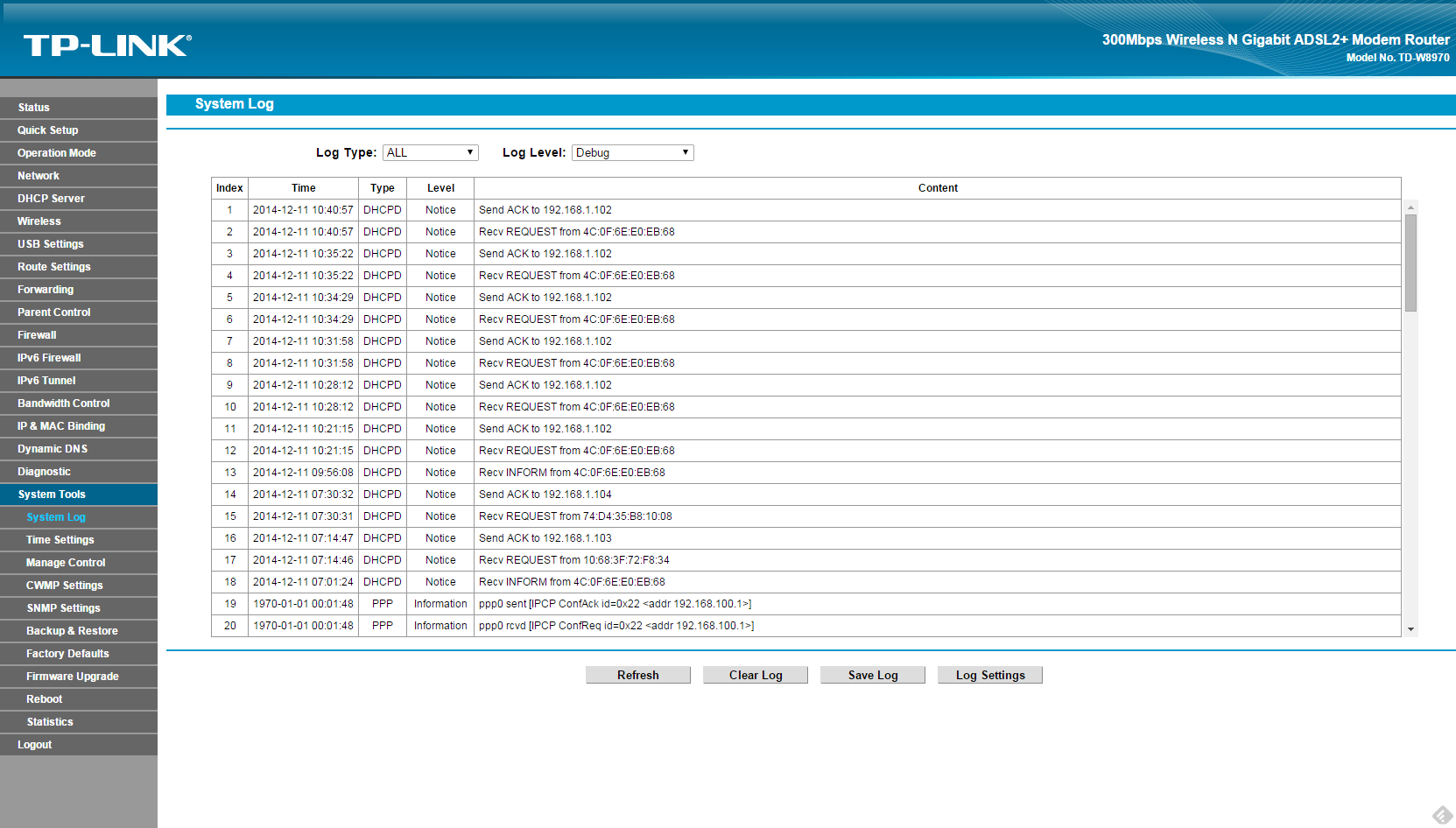Click the System Log page heading
The image size is (1456, 828).
point(235,104)
